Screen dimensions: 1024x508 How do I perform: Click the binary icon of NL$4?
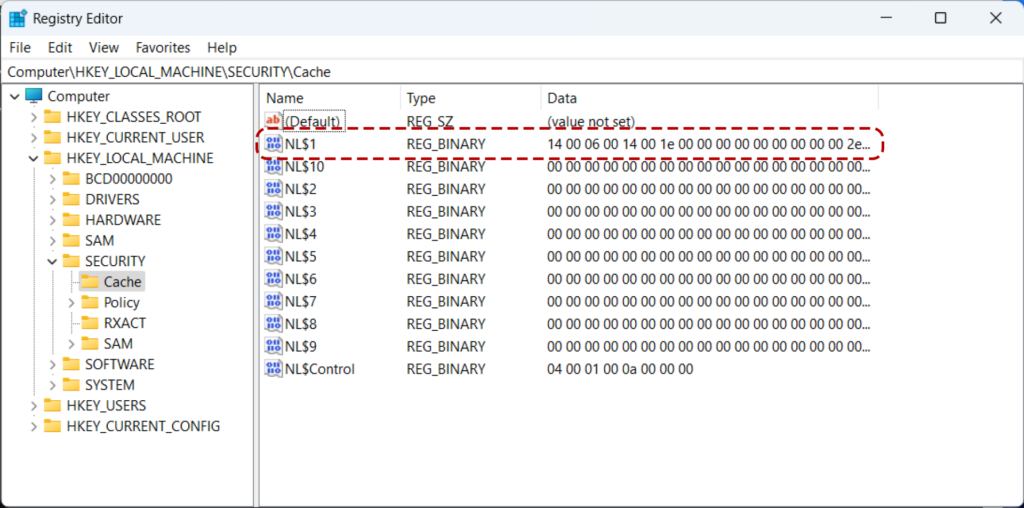tap(273, 234)
